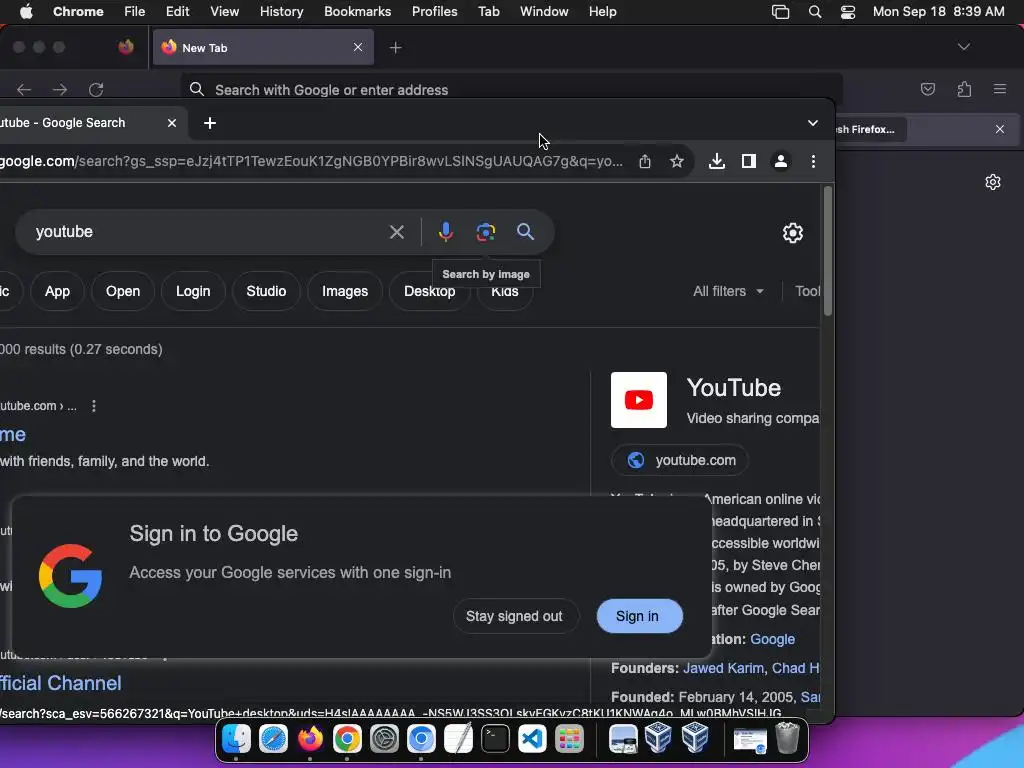The width and height of the screenshot is (1024, 768).
Task: Open Chrome downloads icon
Action: (716, 161)
